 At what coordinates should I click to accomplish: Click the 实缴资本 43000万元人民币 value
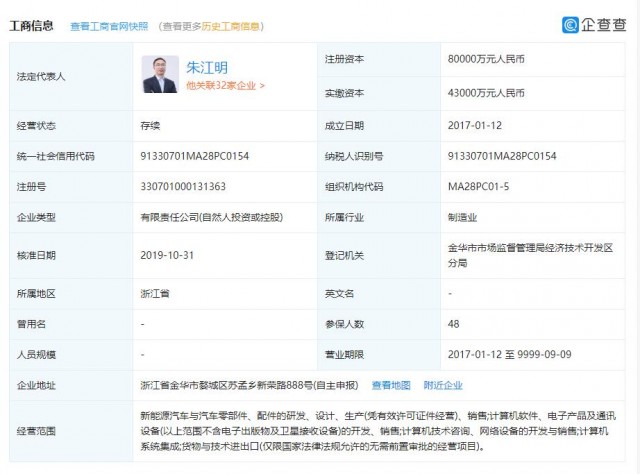click(486, 93)
